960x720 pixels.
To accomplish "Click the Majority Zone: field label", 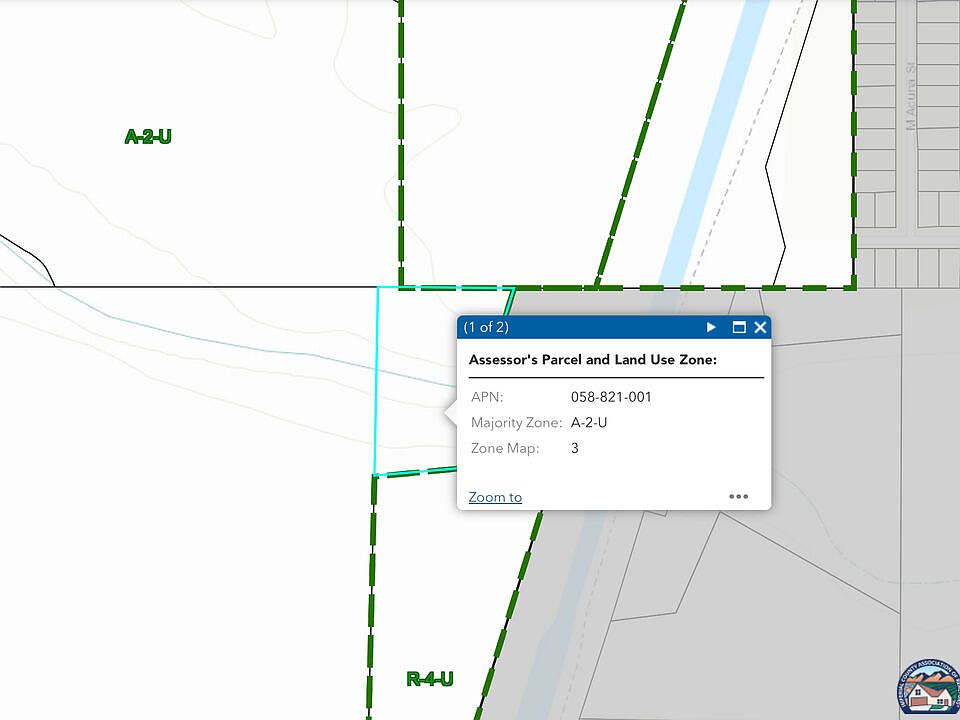I will tap(516, 422).
